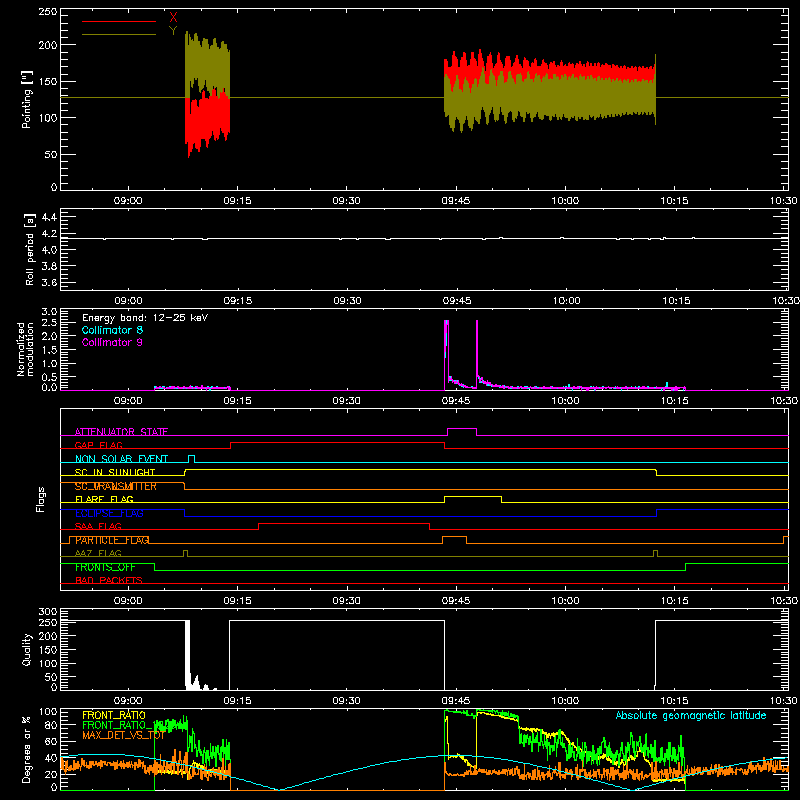Click the 3.0 tick on modulation axis
This screenshot has width=800, height=800.
point(49,311)
